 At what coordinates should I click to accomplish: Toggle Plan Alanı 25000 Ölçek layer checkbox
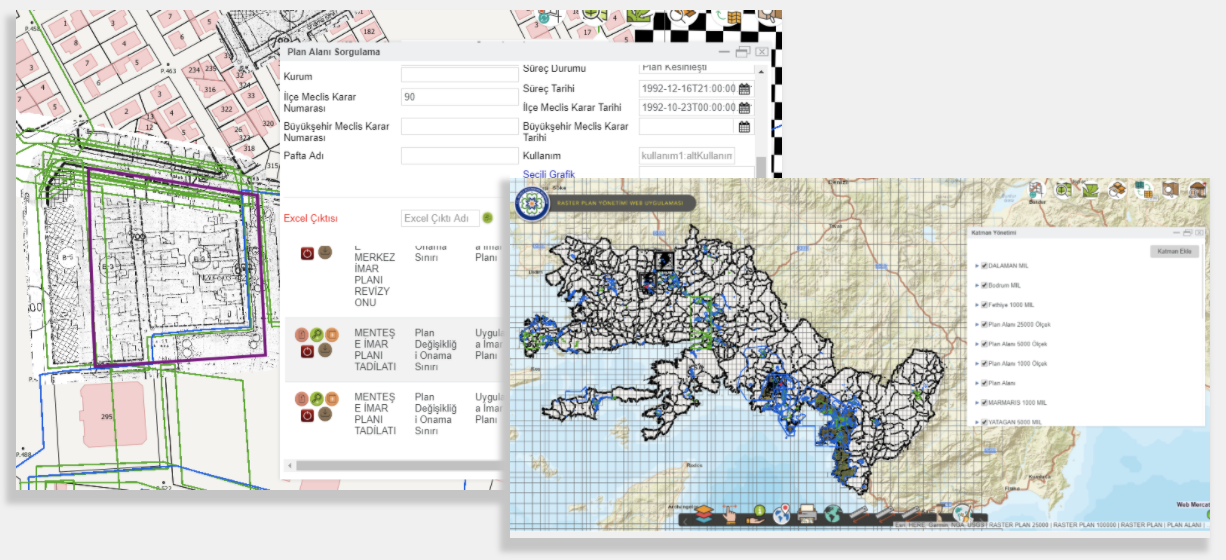984,324
